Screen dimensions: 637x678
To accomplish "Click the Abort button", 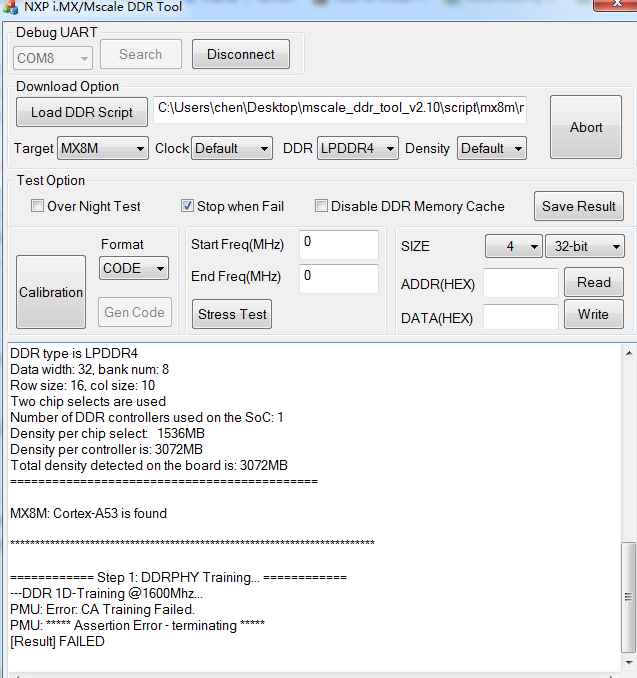I will coord(586,128).
